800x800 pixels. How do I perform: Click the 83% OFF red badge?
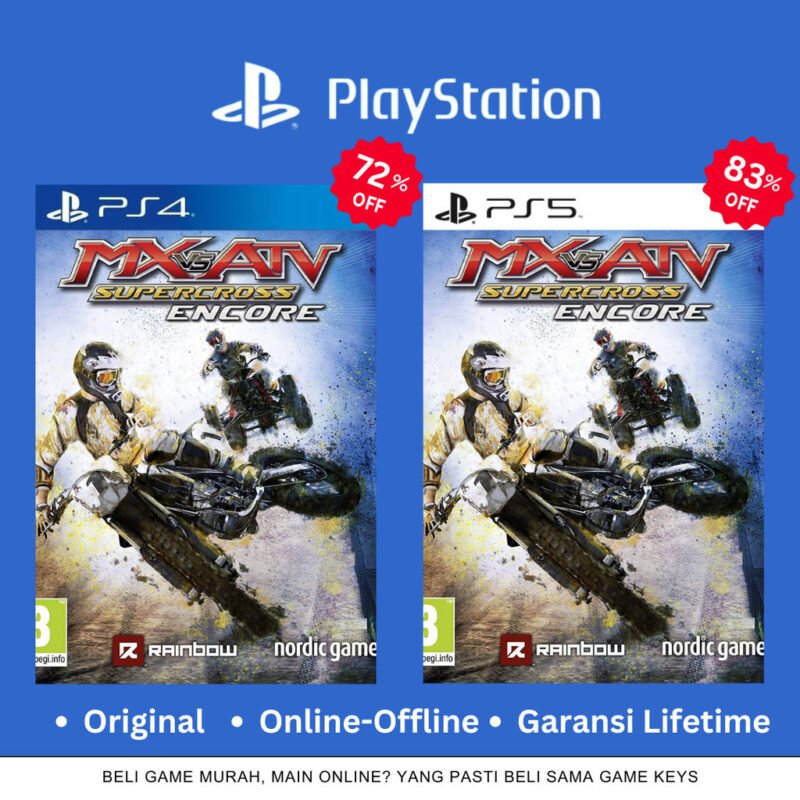point(748,183)
